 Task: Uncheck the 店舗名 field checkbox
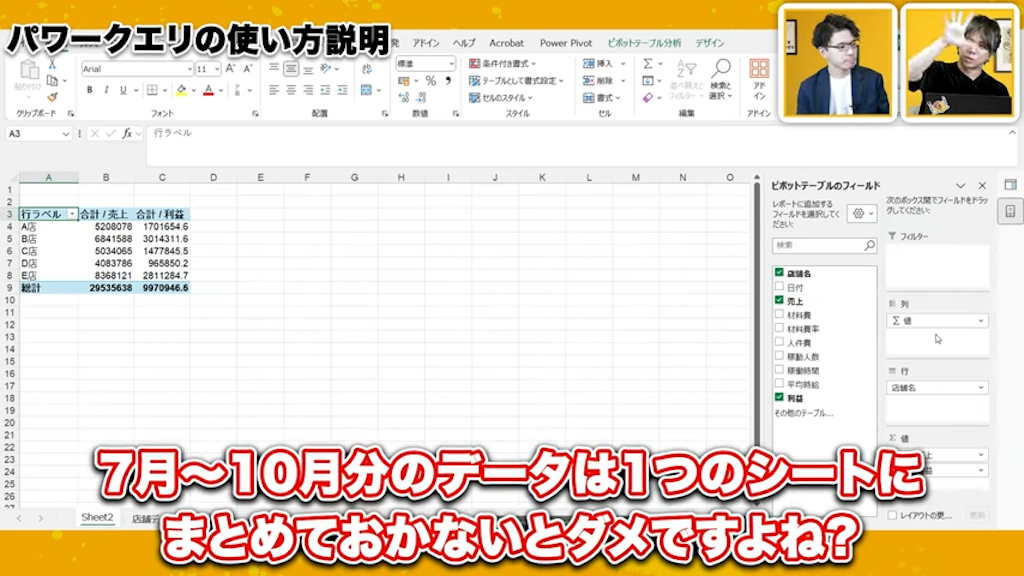[779, 273]
